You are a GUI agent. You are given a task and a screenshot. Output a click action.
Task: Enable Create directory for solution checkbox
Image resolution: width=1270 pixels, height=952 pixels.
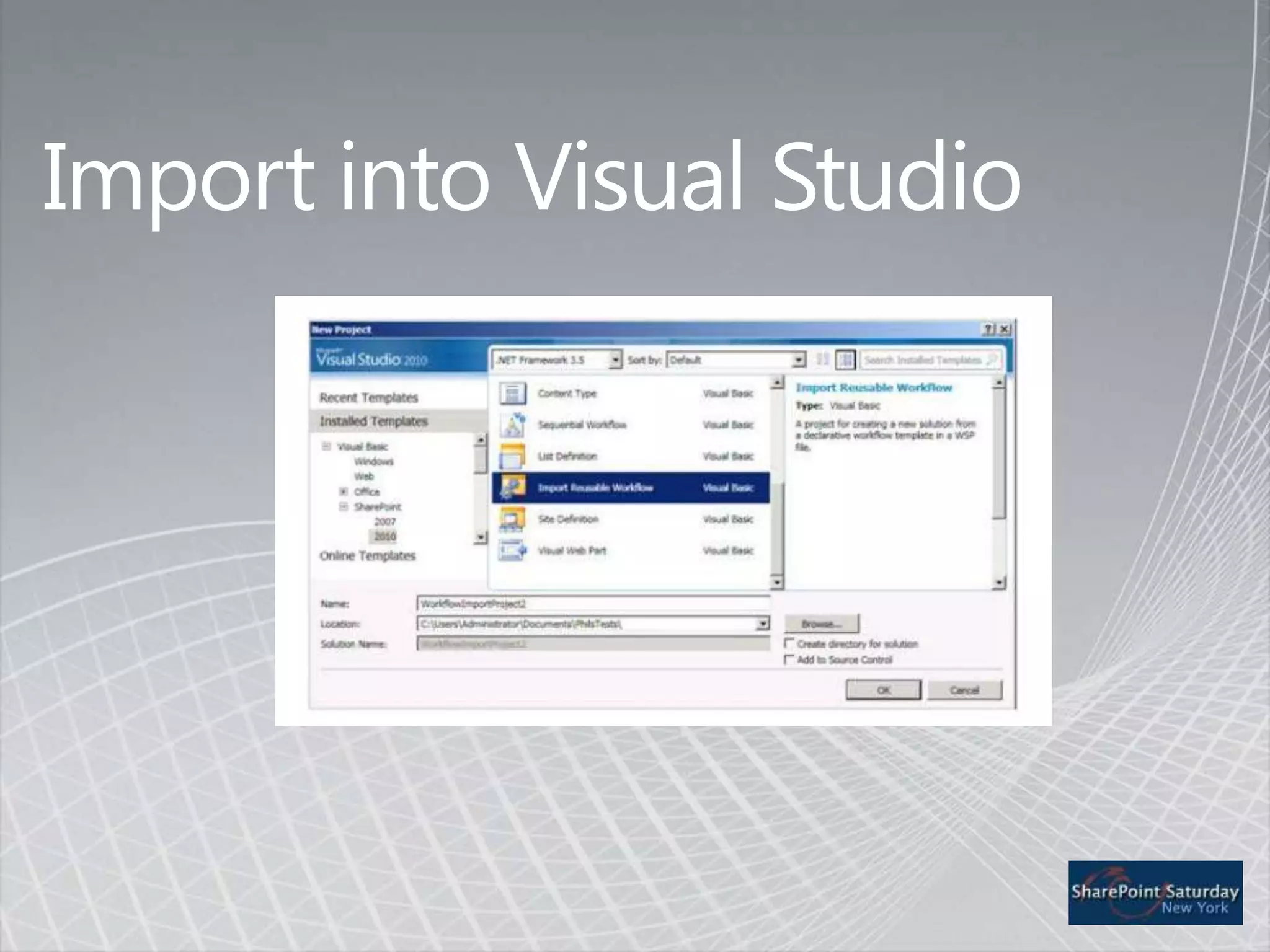pyautogui.click(x=789, y=643)
